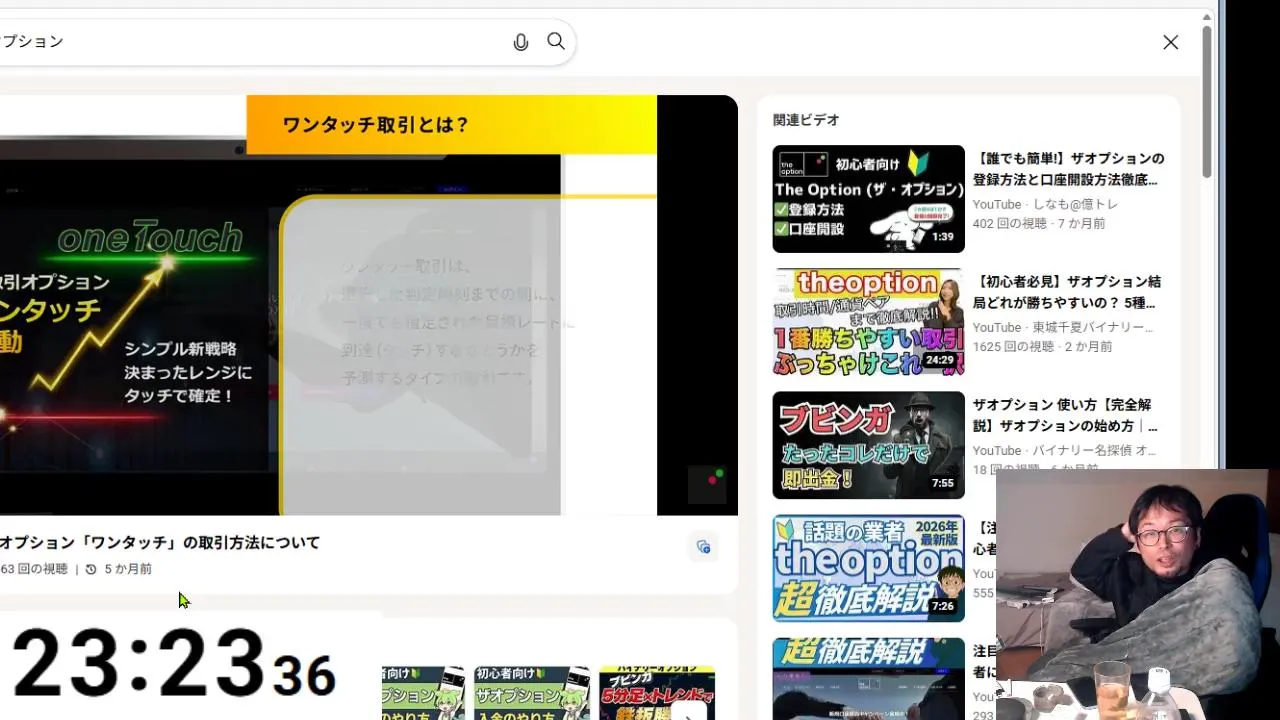Click the save video icon below the player
This screenshot has width=1280, height=720.
(704, 547)
